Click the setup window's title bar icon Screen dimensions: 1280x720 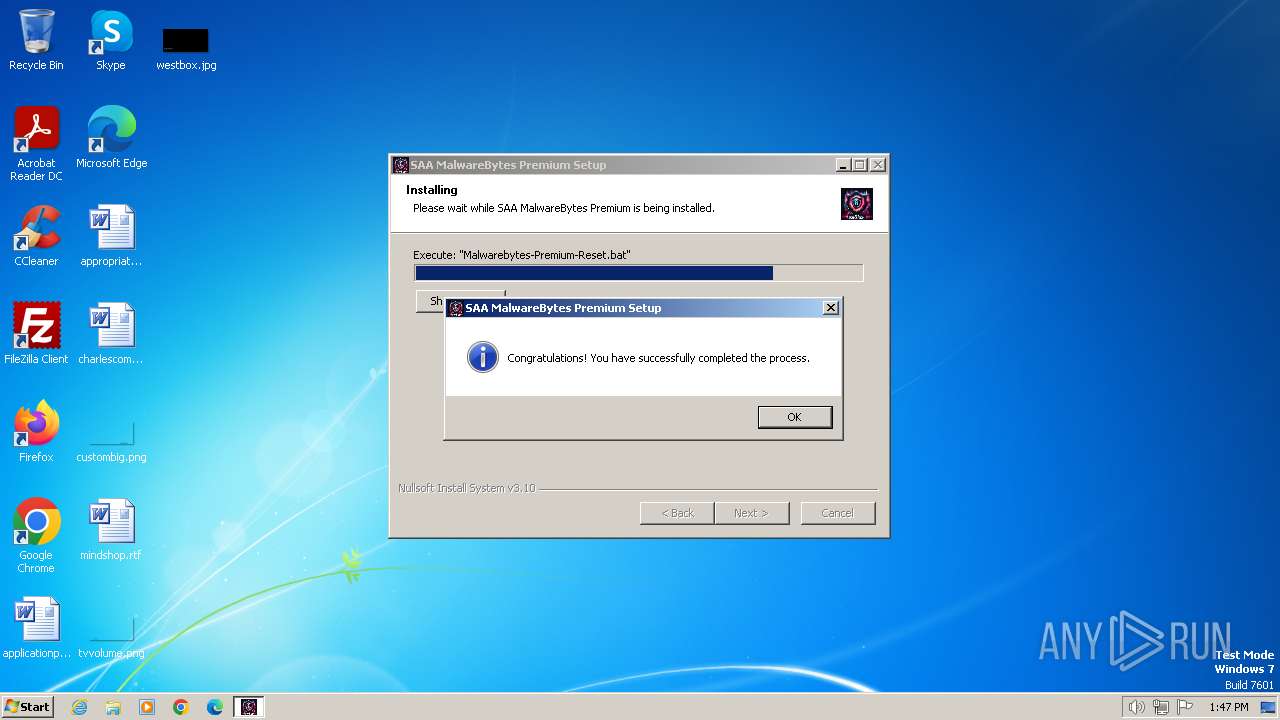click(401, 165)
